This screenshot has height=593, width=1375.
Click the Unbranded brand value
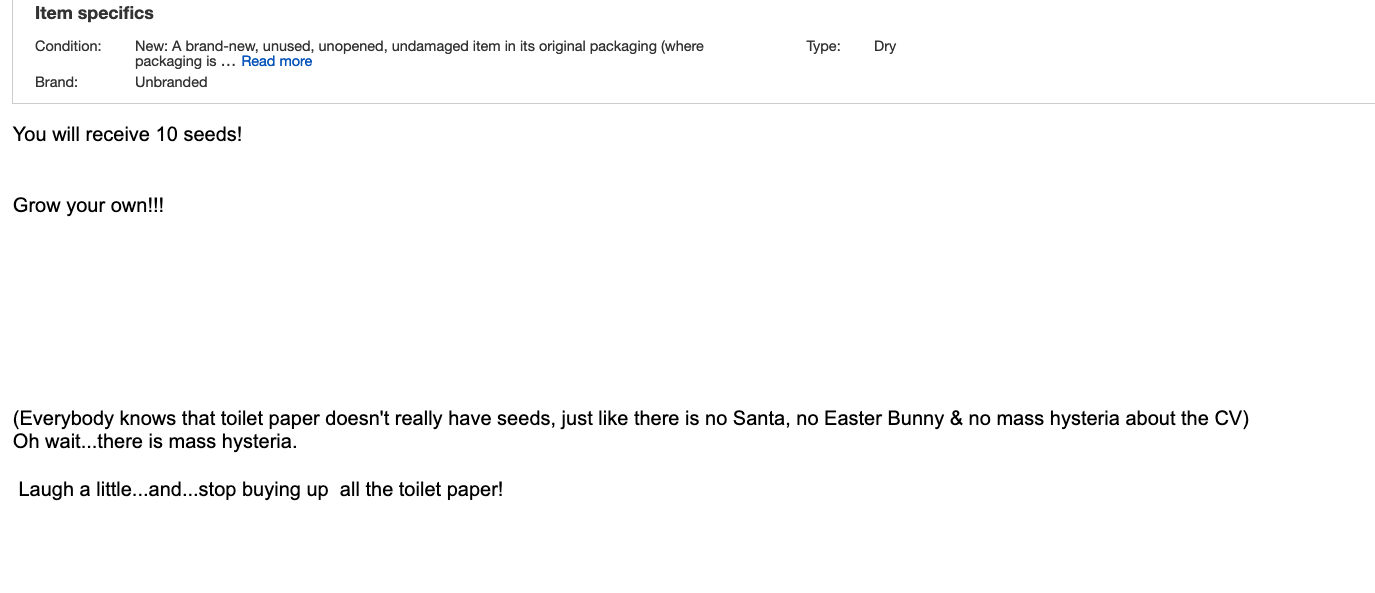[171, 82]
